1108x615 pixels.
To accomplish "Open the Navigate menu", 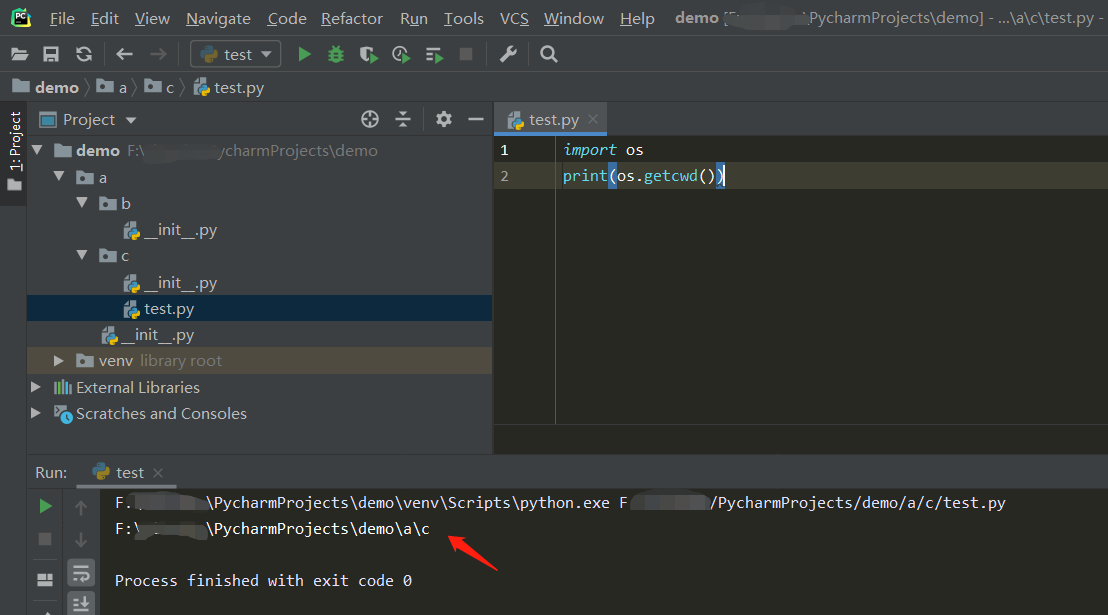I will tap(218, 18).
